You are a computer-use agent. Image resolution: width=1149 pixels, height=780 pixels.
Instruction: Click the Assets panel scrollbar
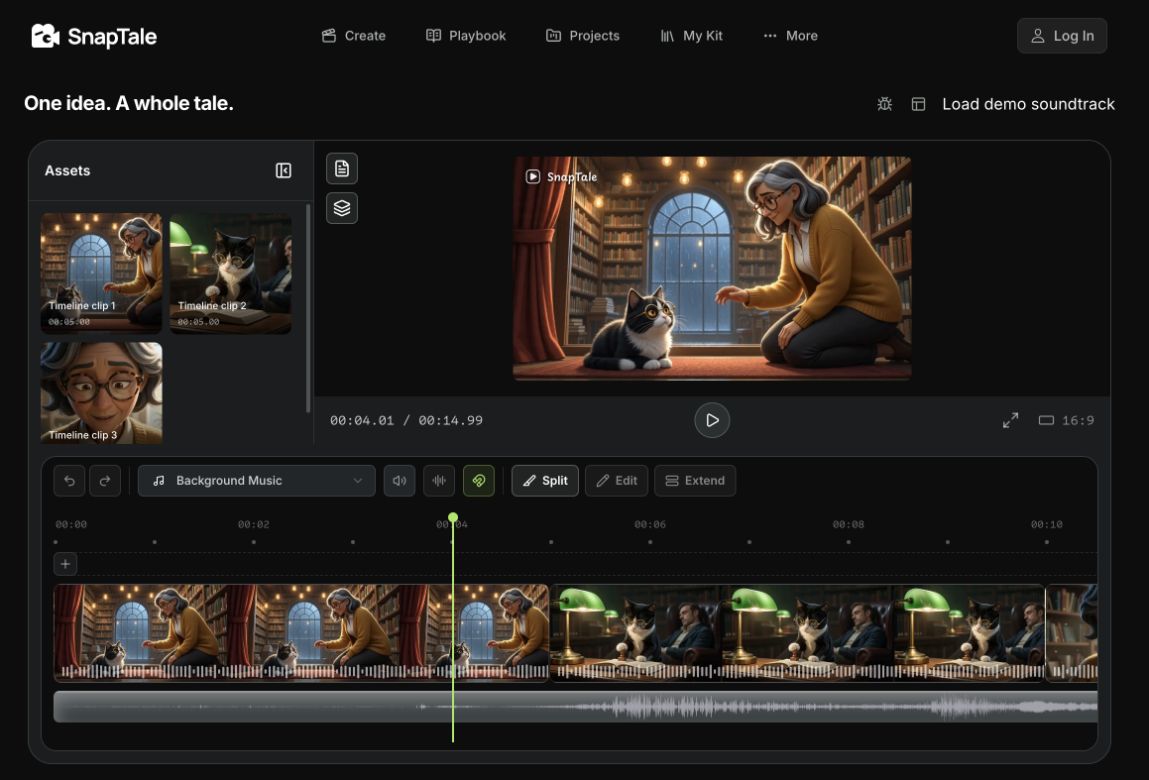(x=308, y=308)
